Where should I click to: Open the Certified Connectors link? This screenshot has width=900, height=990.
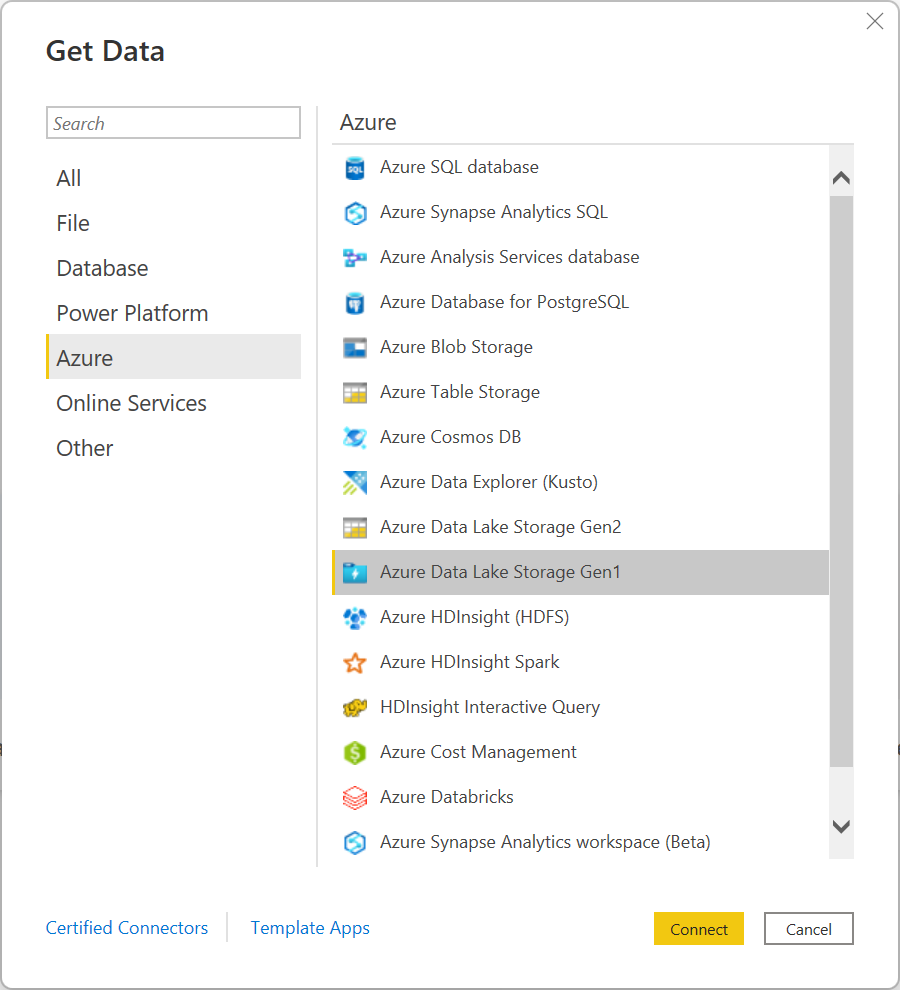coord(127,928)
